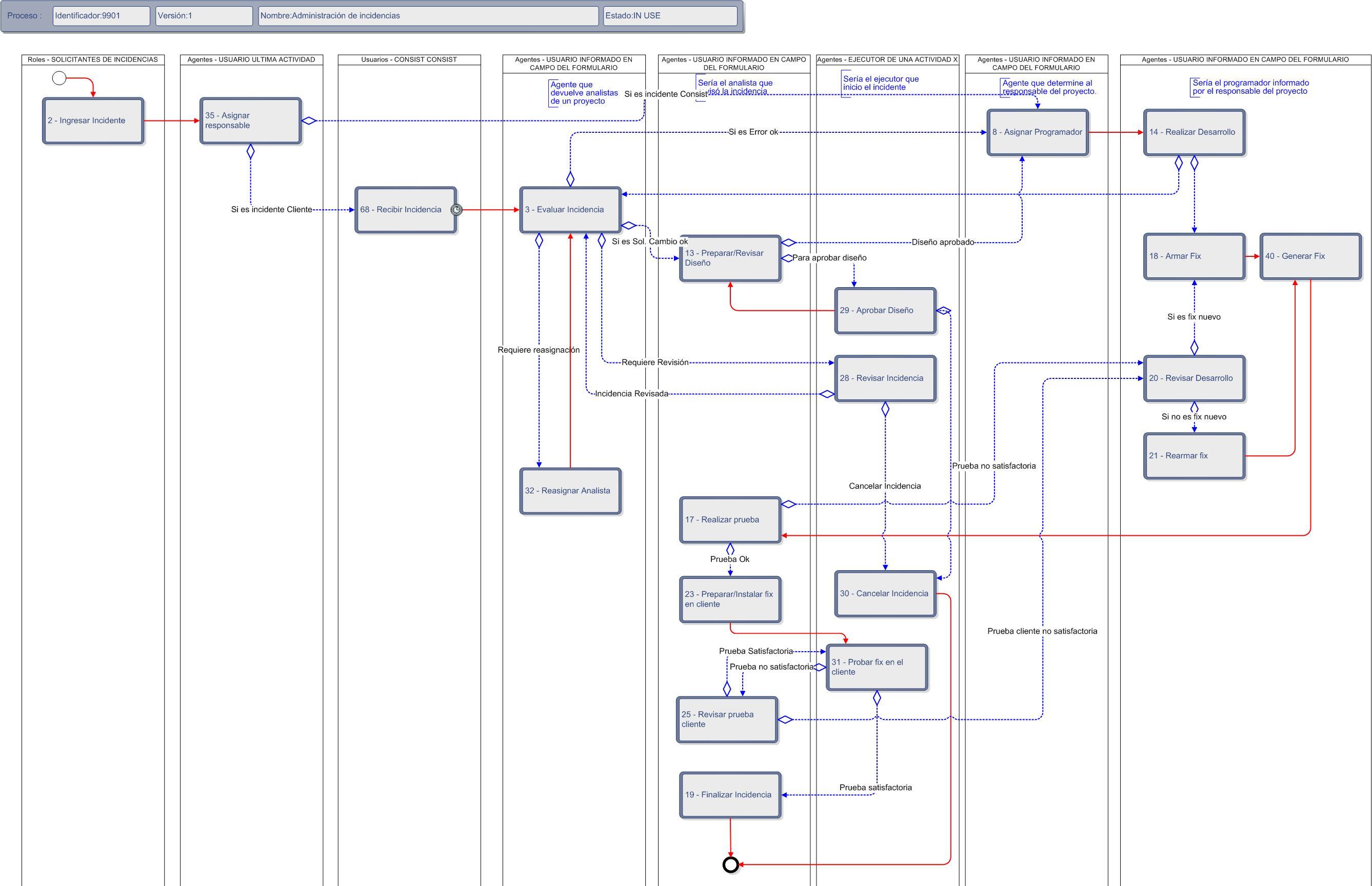Click diamond connector above '3 - Evaluar Incidencia'
Viewport: 1372px width, 886px height.
(570, 179)
